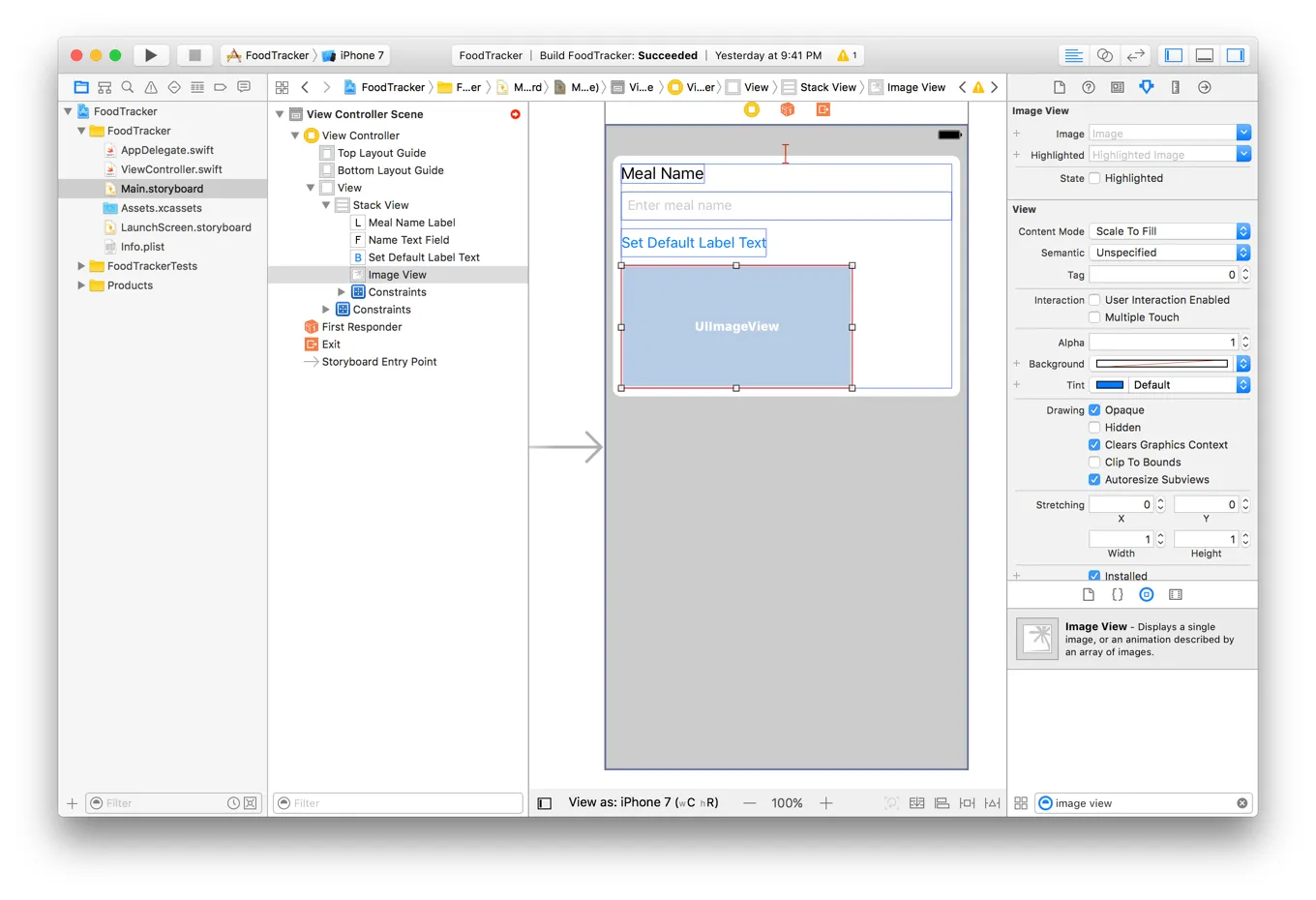Screen dimensions: 1316x900
Task: Open the Issue navigator warning icon
Action: click(x=151, y=87)
